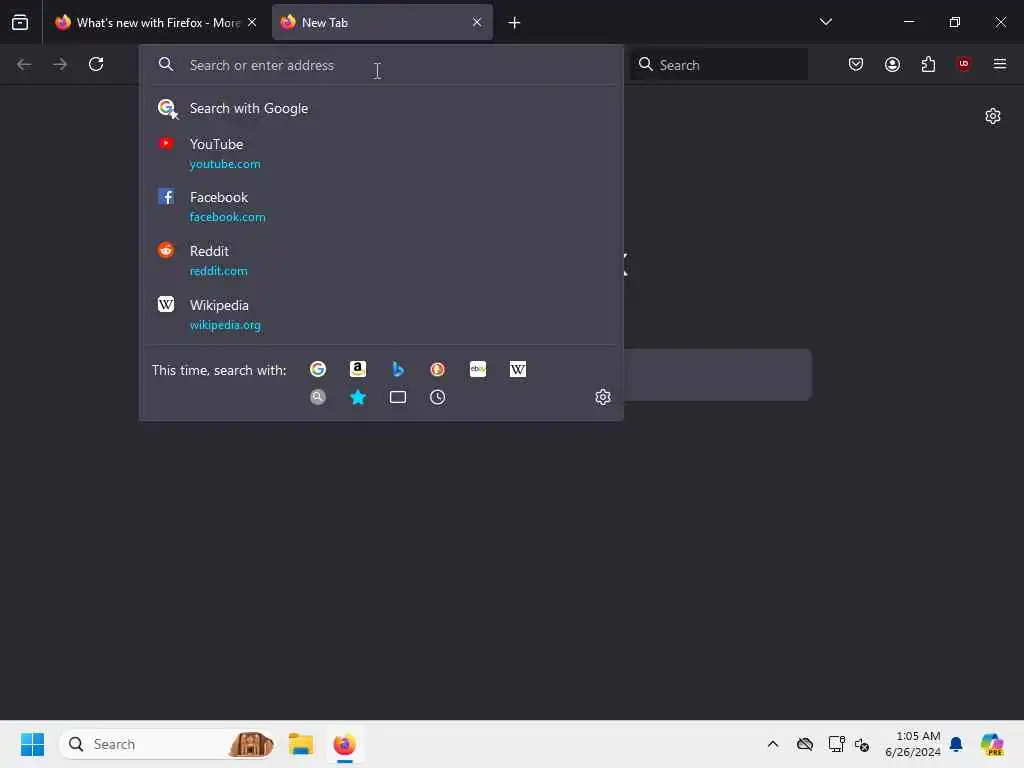1024x768 pixels.
Task: Personalize new tab gear icon
Action: point(993,116)
